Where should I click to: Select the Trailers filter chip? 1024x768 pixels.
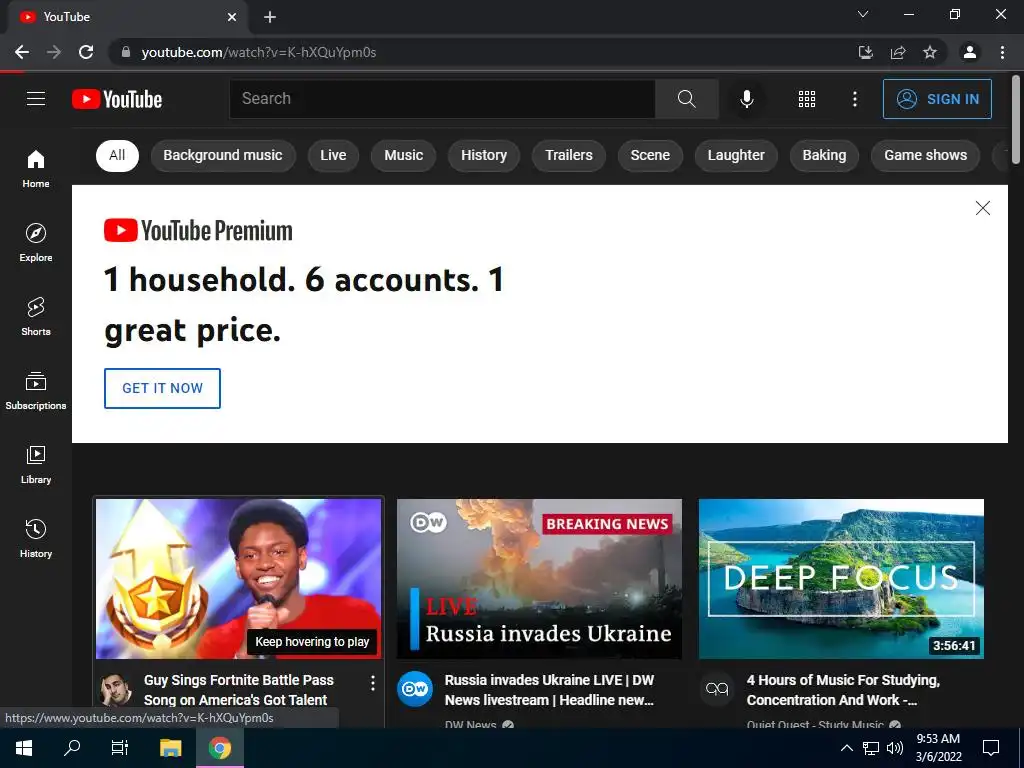point(569,155)
